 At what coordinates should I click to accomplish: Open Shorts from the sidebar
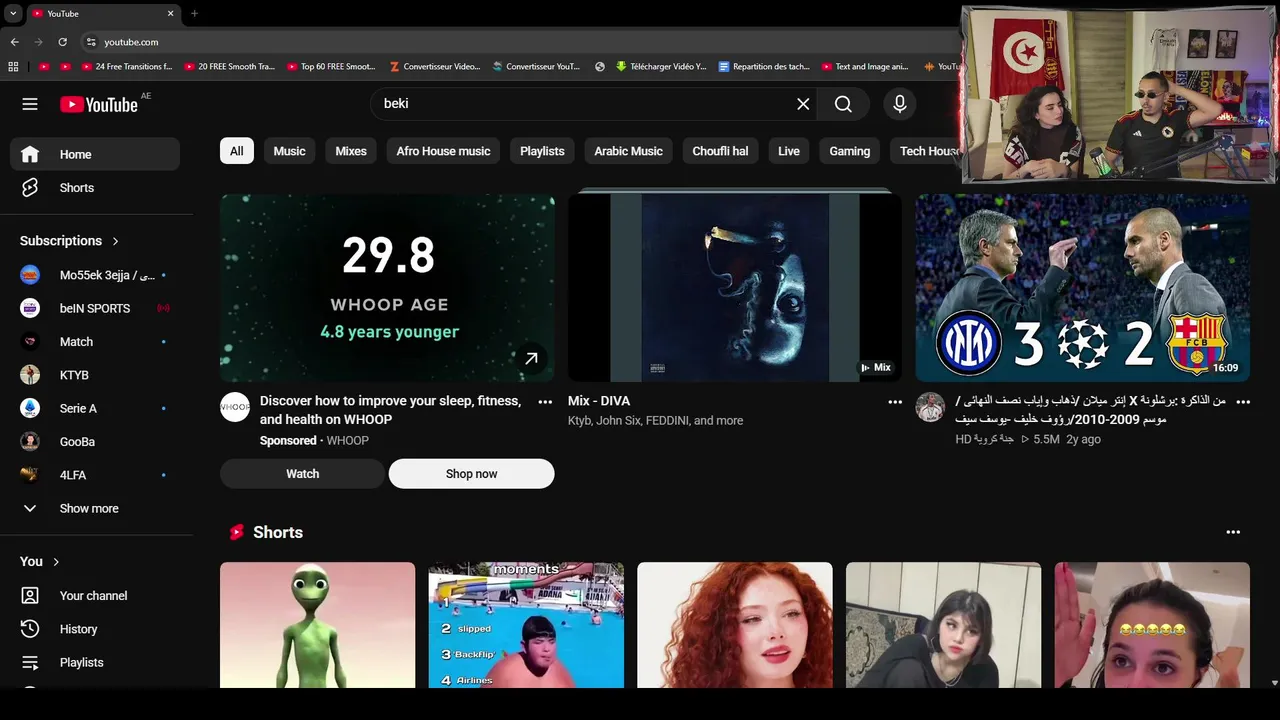tap(95, 188)
